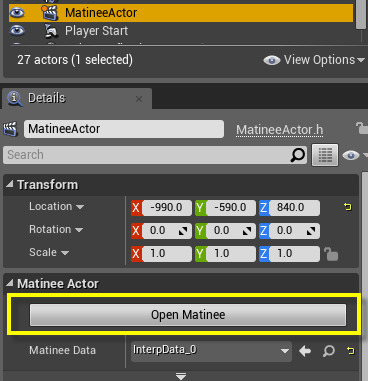This screenshot has height=381, width=368.
Task: Click the MatineeActor clapperboard icon in outliner
Action: (50, 13)
